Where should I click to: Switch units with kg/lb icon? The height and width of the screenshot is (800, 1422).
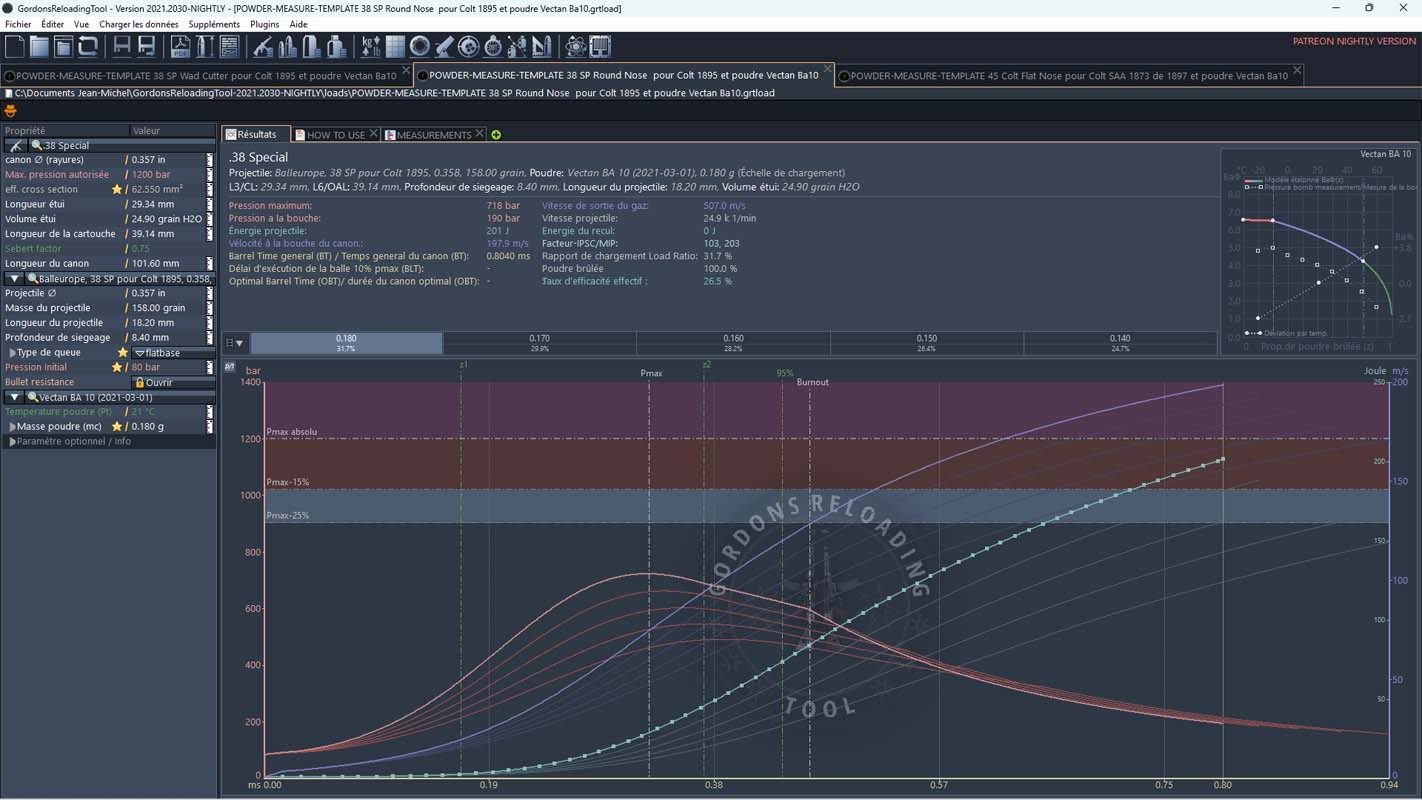[370, 46]
